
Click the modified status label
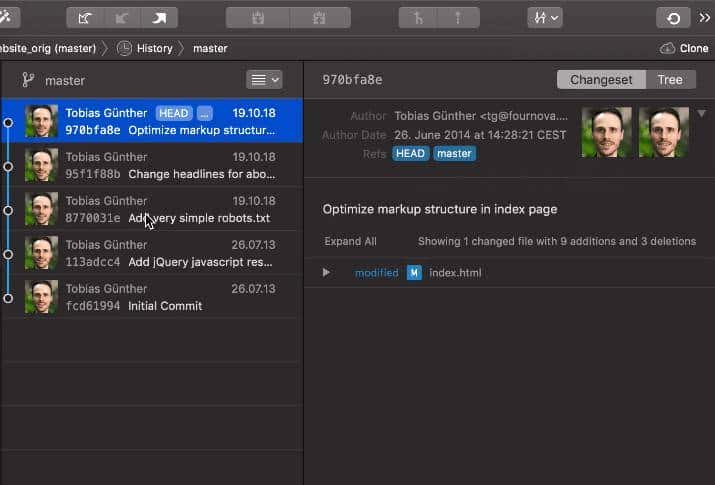[x=377, y=273]
